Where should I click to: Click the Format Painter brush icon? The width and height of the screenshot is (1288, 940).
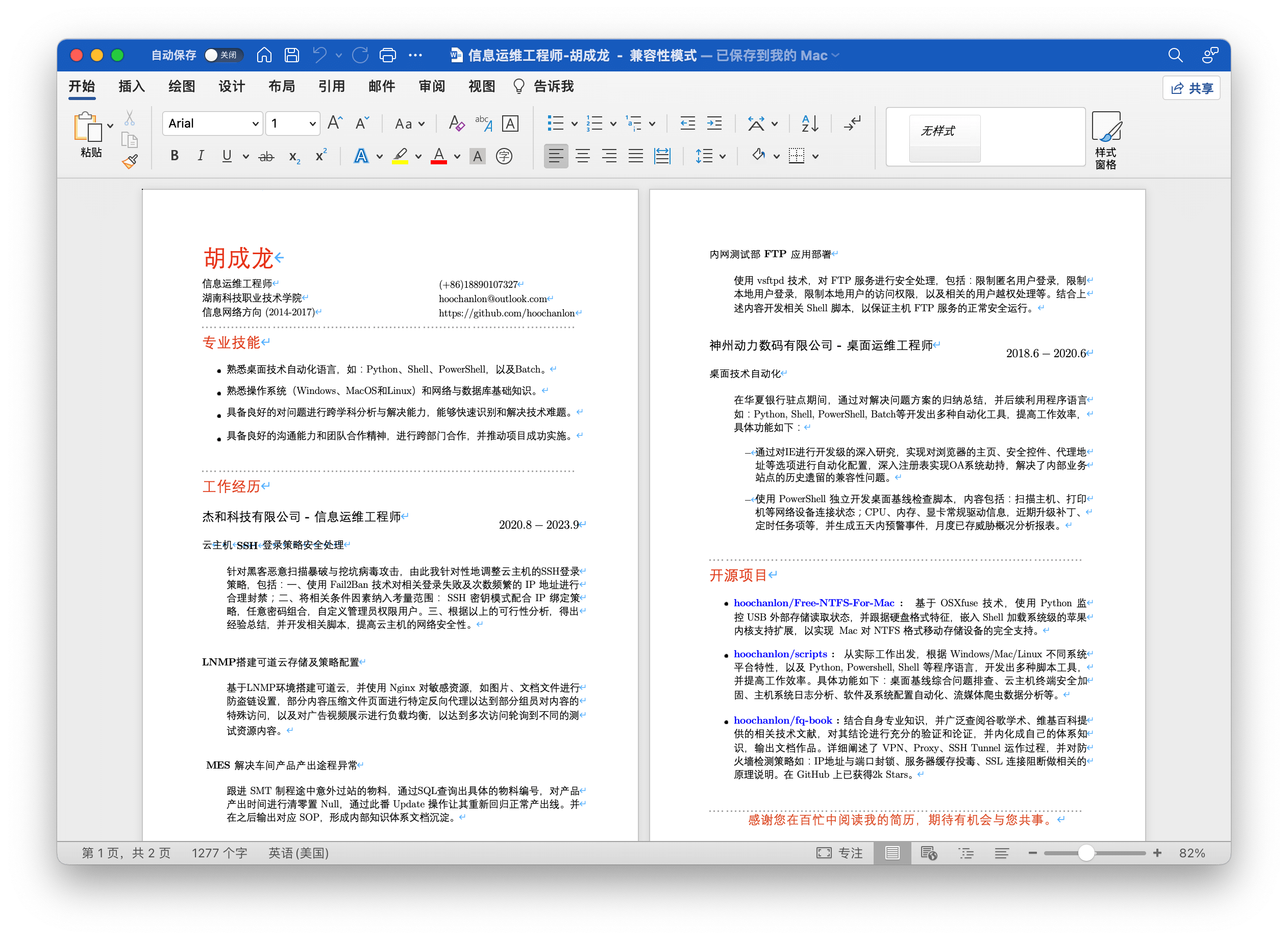tap(130, 162)
